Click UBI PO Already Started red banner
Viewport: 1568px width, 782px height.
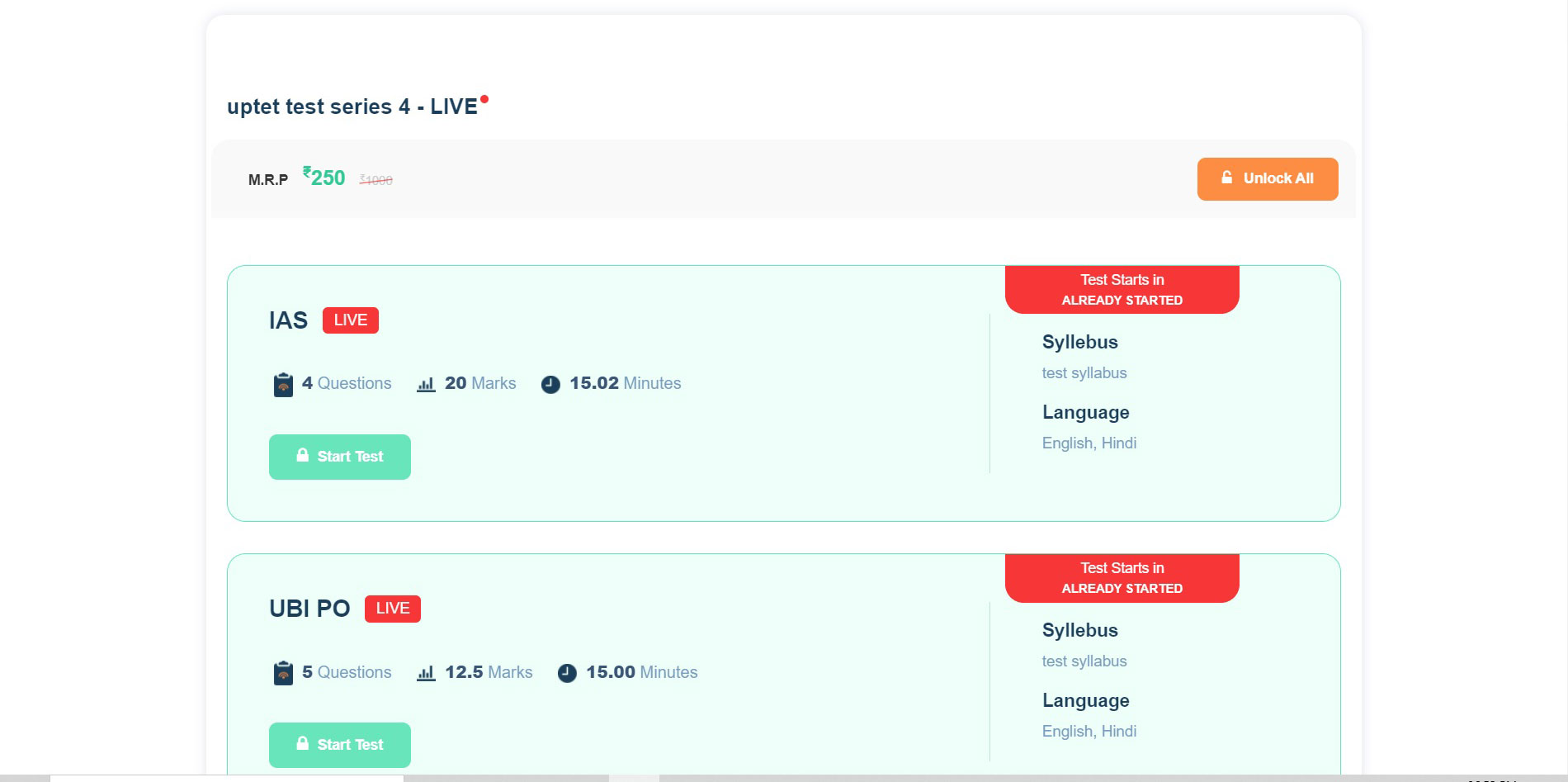click(x=1122, y=578)
